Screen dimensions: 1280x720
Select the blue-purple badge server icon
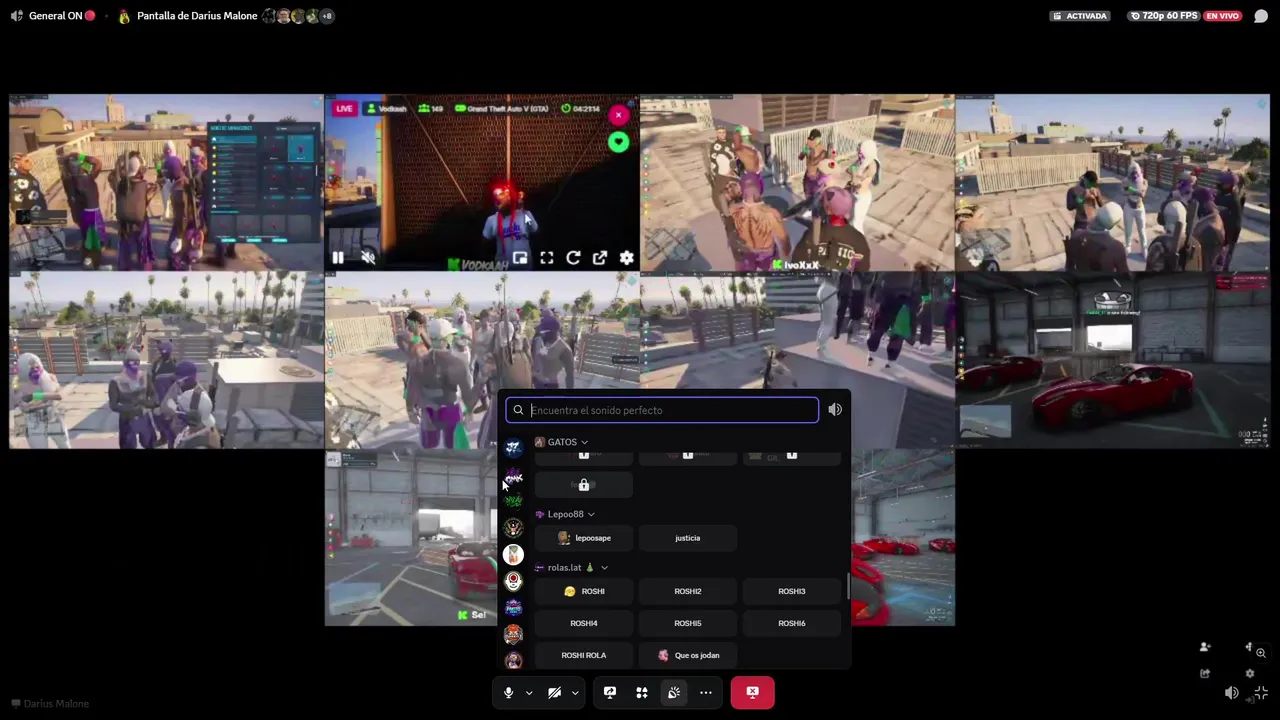(x=513, y=607)
